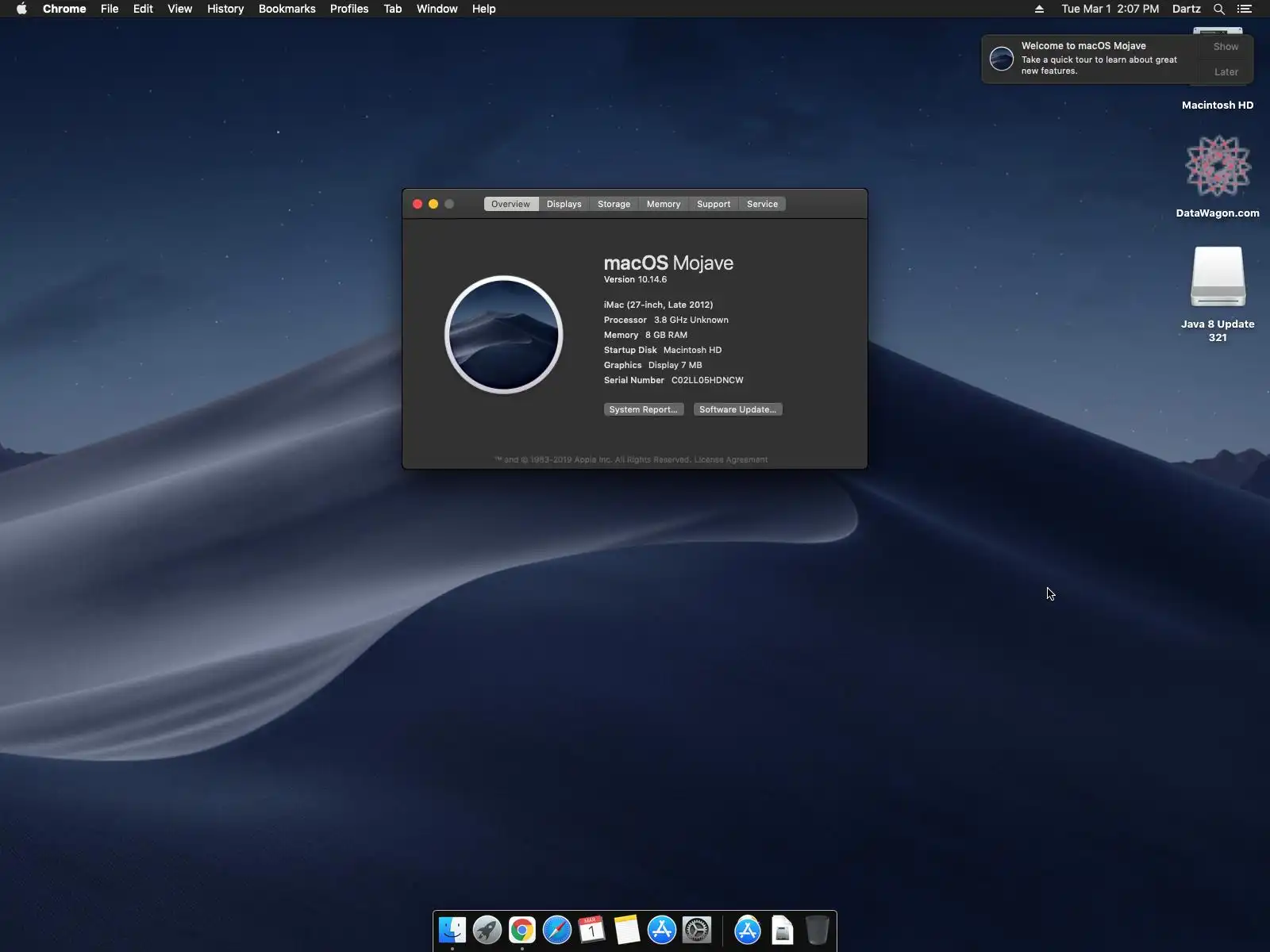
Task: Click Show on the Mojave welcome notification
Action: [1226, 47]
